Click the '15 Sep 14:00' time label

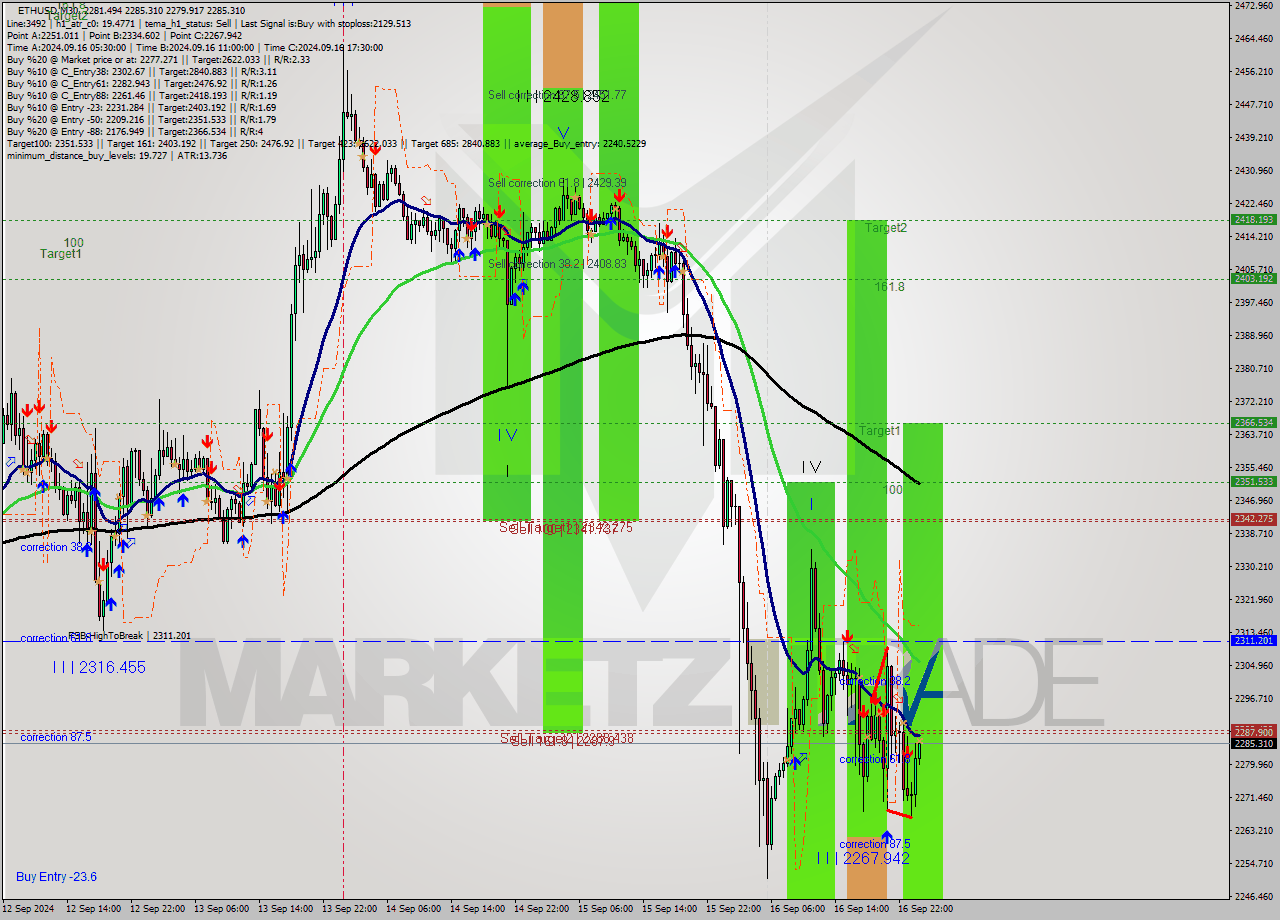(x=669, y=909)
